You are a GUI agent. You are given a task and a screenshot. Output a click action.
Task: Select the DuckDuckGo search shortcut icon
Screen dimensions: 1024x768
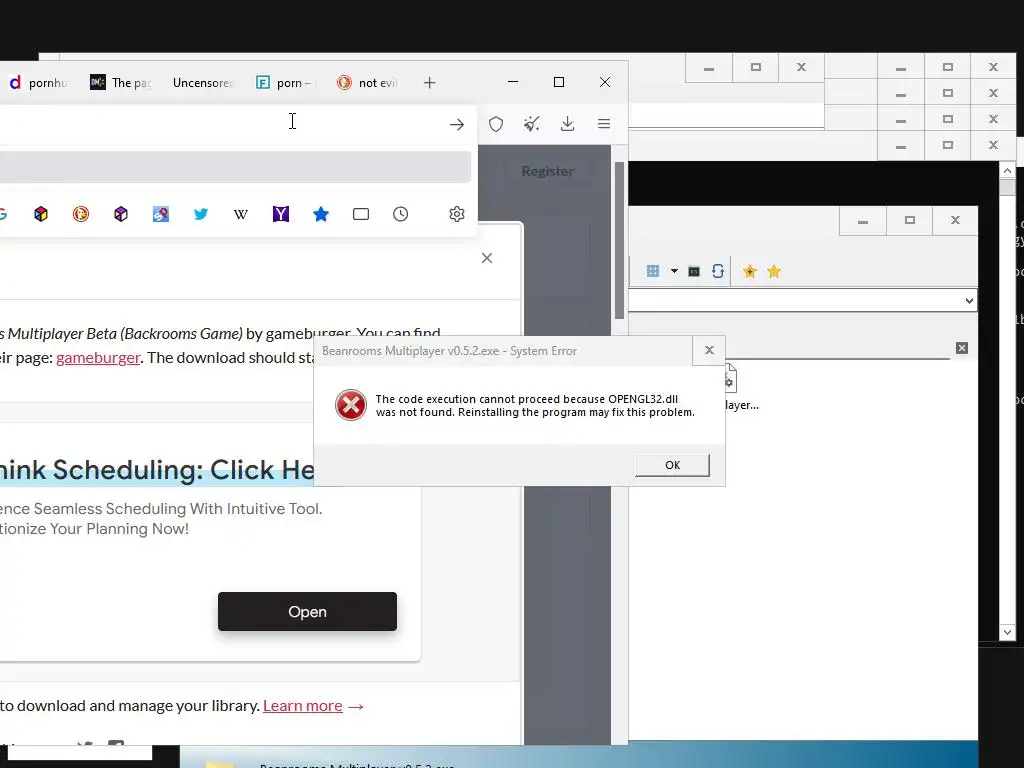point(81,214)
